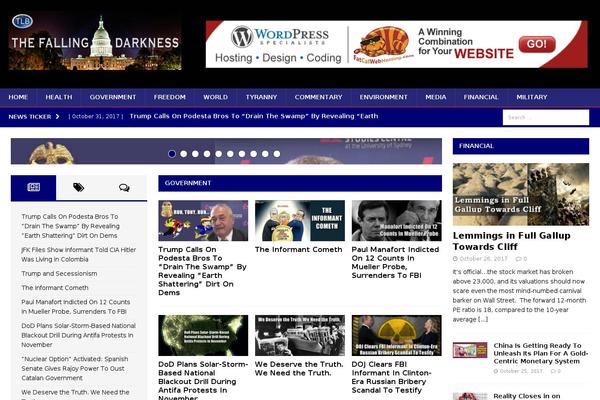This screenshot has height=400, width=600.
Task: Select the sixth slider dot
Action: [x=230, y=154]
